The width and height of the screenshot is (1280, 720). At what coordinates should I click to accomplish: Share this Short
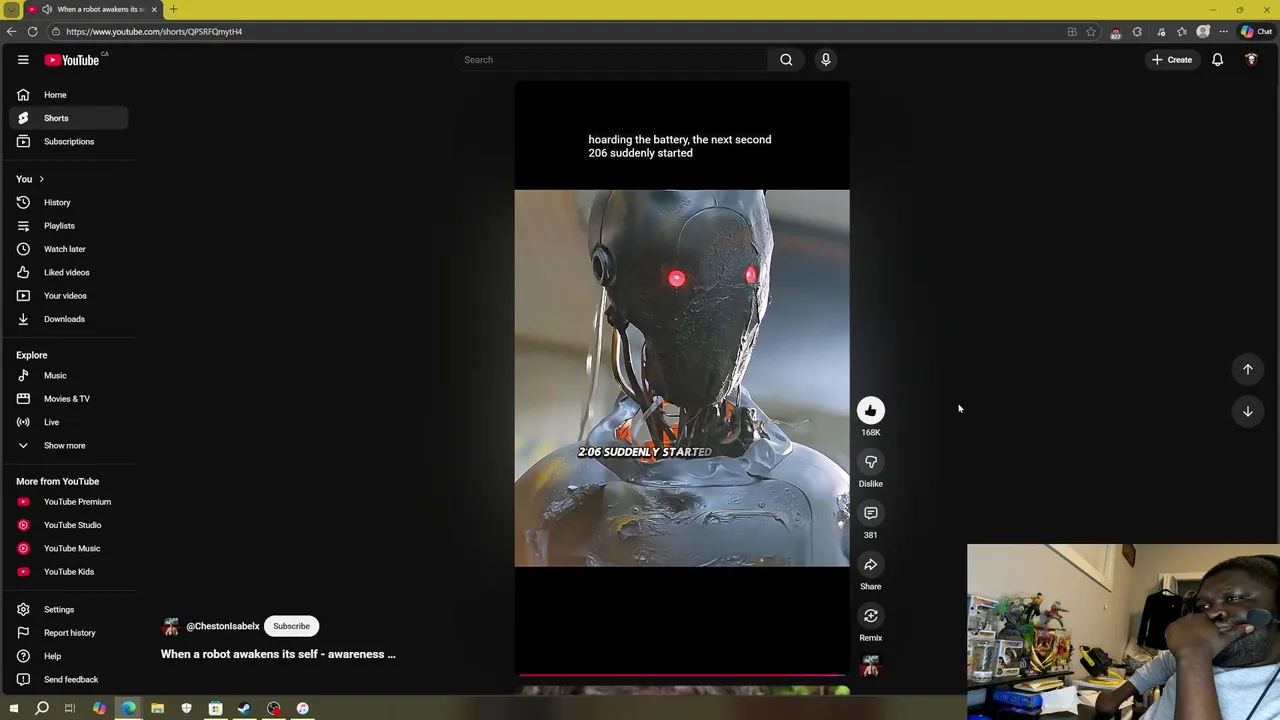871,565
